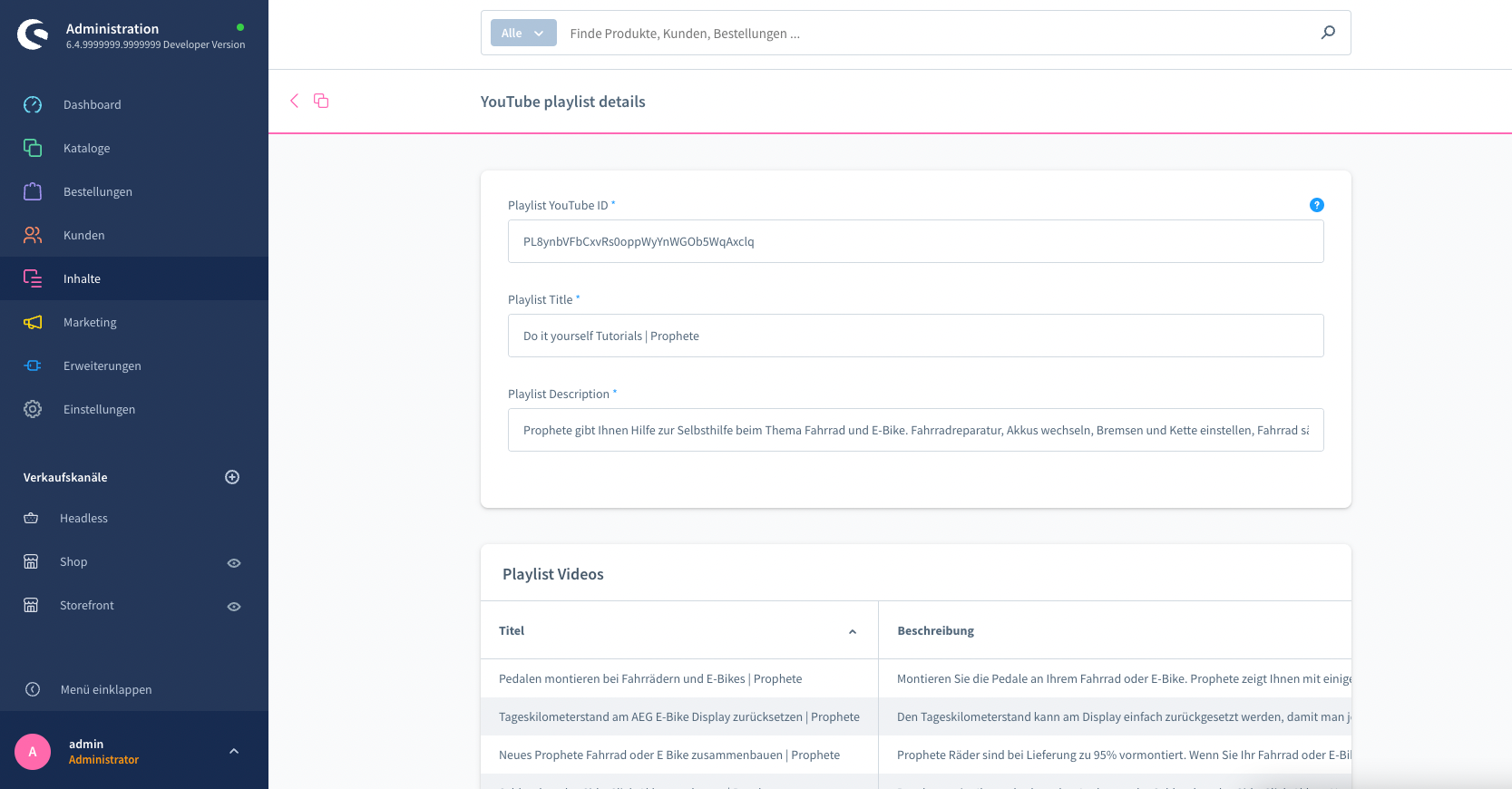Click the Einstellungen gear icon
This screenshot has height=789, width=1512.
click(x=33, y=409)
